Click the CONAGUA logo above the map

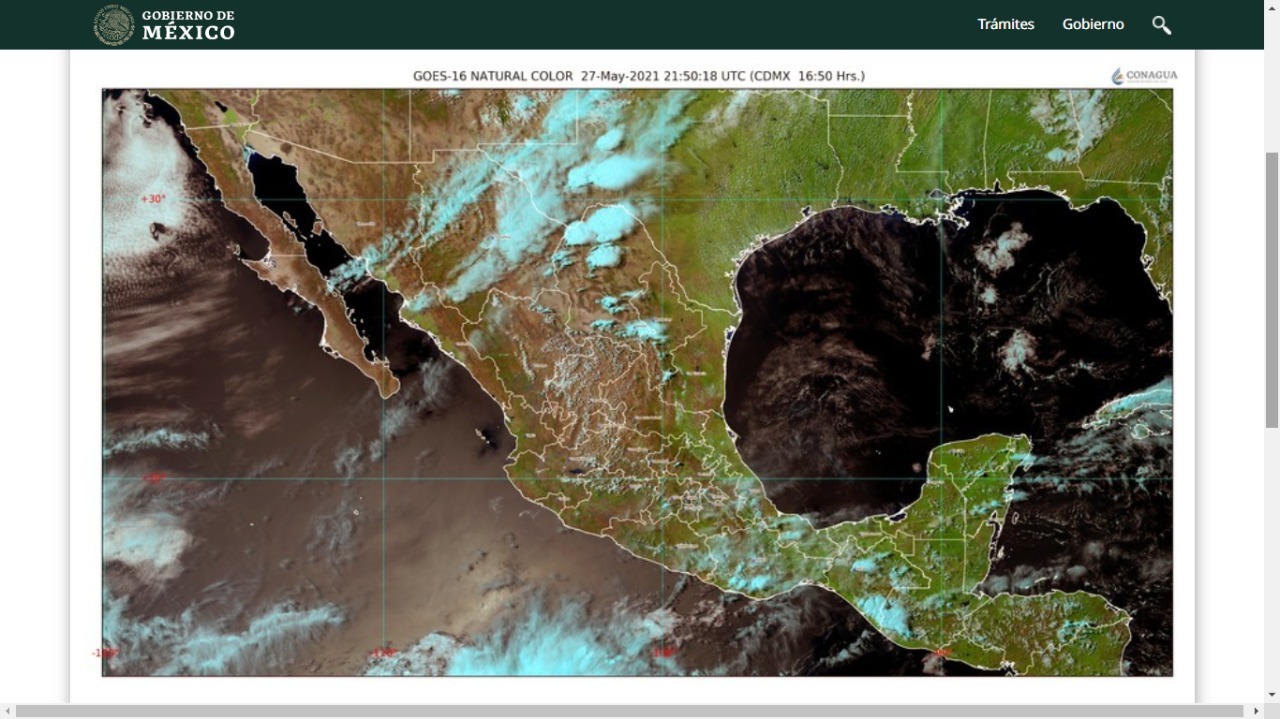[1144, 76]
